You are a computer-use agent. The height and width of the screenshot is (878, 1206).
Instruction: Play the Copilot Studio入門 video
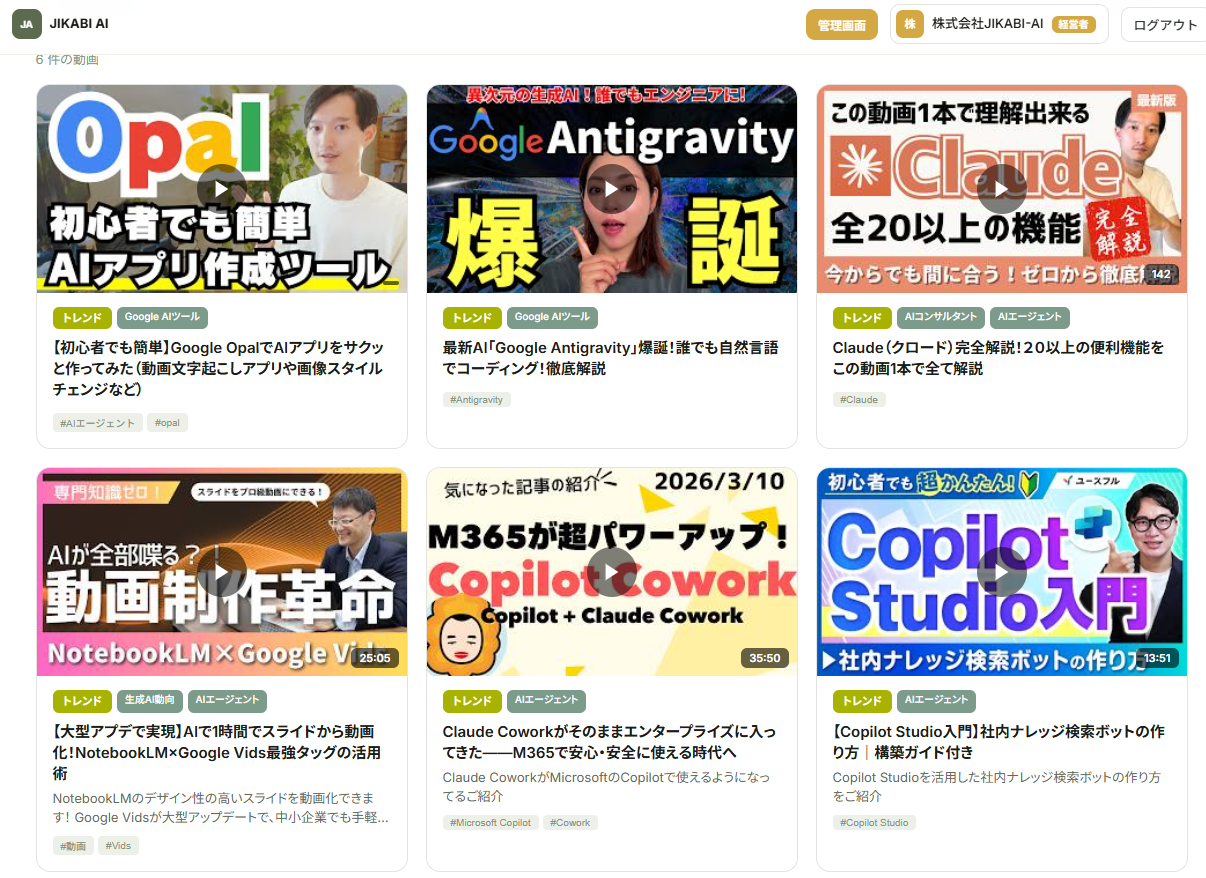point(1002,572)
